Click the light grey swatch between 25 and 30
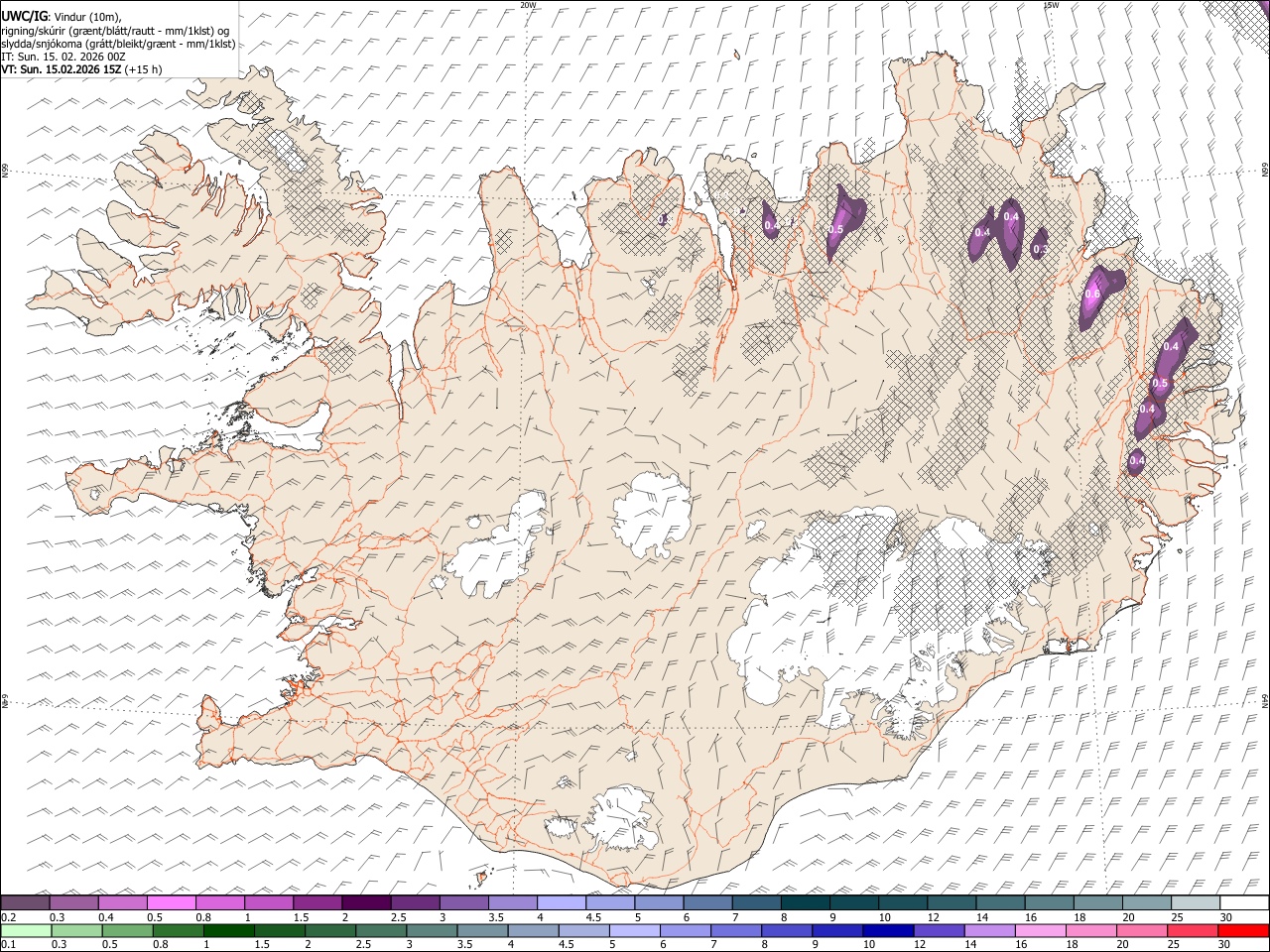This screenshot has width=1270, height=952. pyautogui.click(x=1195, y=902)
